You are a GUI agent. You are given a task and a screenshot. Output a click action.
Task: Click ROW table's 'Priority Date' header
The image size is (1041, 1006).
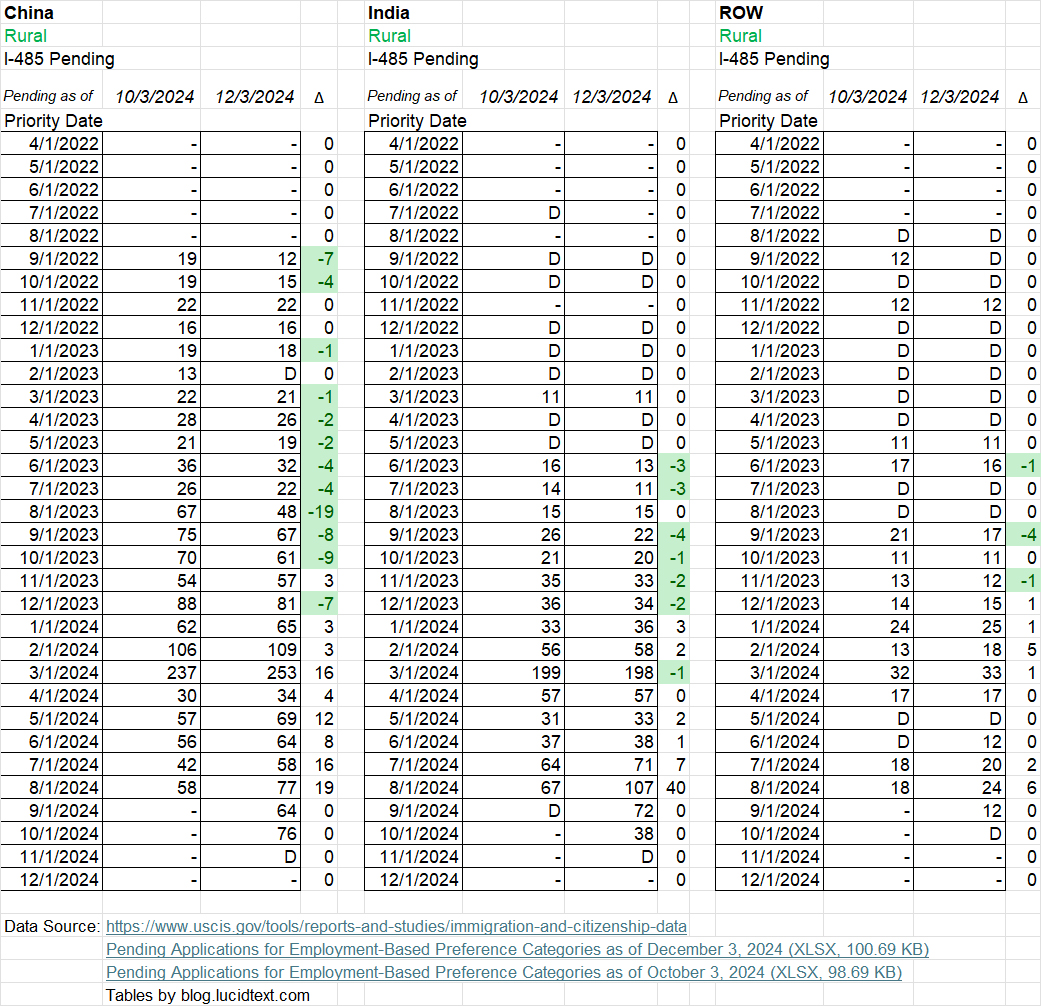pyautogui.click(x=768, y=121)
